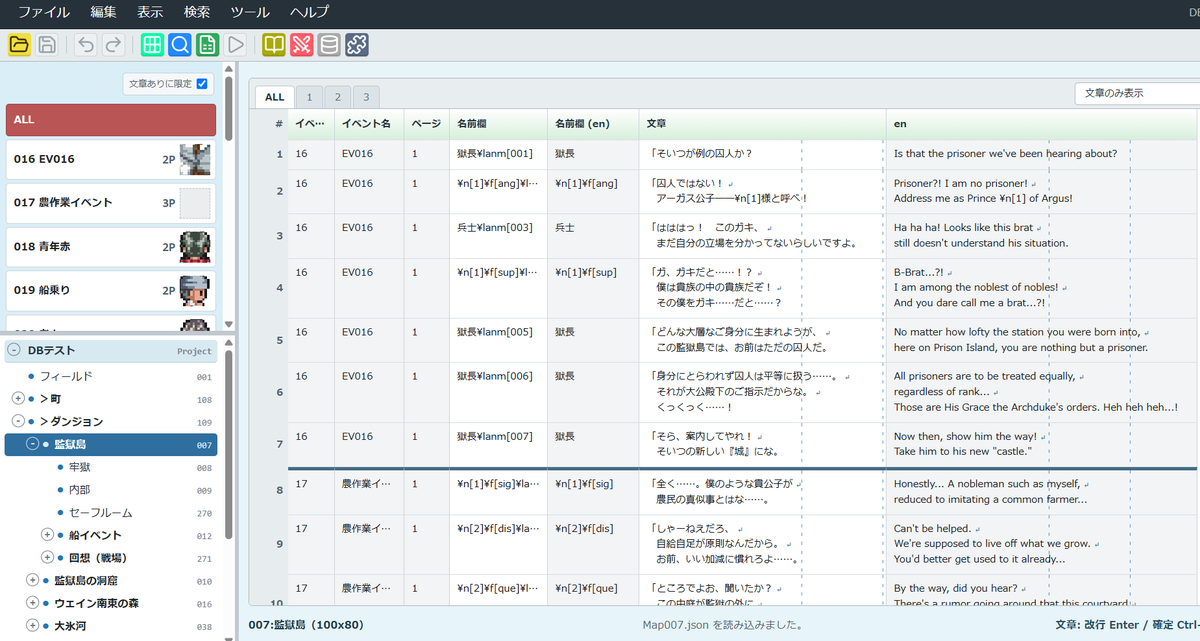Switch to page tab 2
Screen dimensions: 1200x641
click(338, 97)
